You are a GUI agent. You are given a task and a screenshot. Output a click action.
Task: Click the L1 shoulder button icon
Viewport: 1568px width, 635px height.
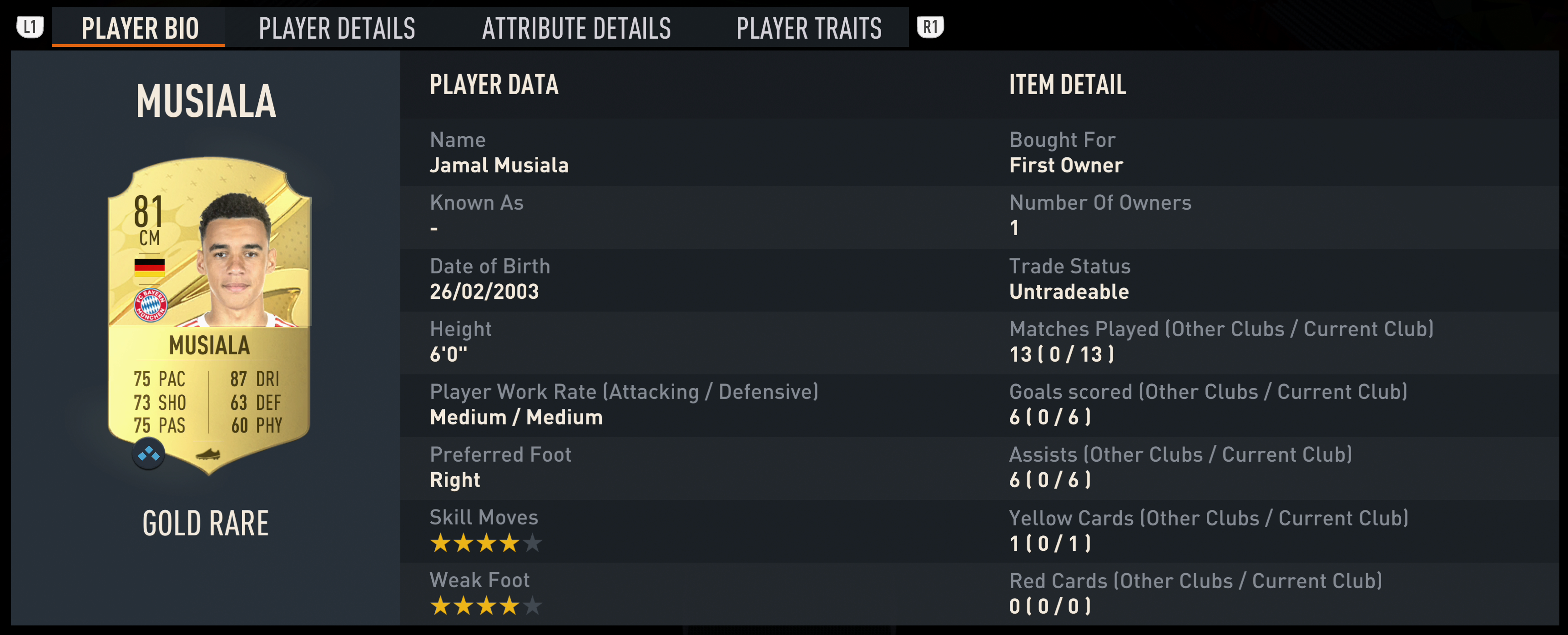coord(30,27)
